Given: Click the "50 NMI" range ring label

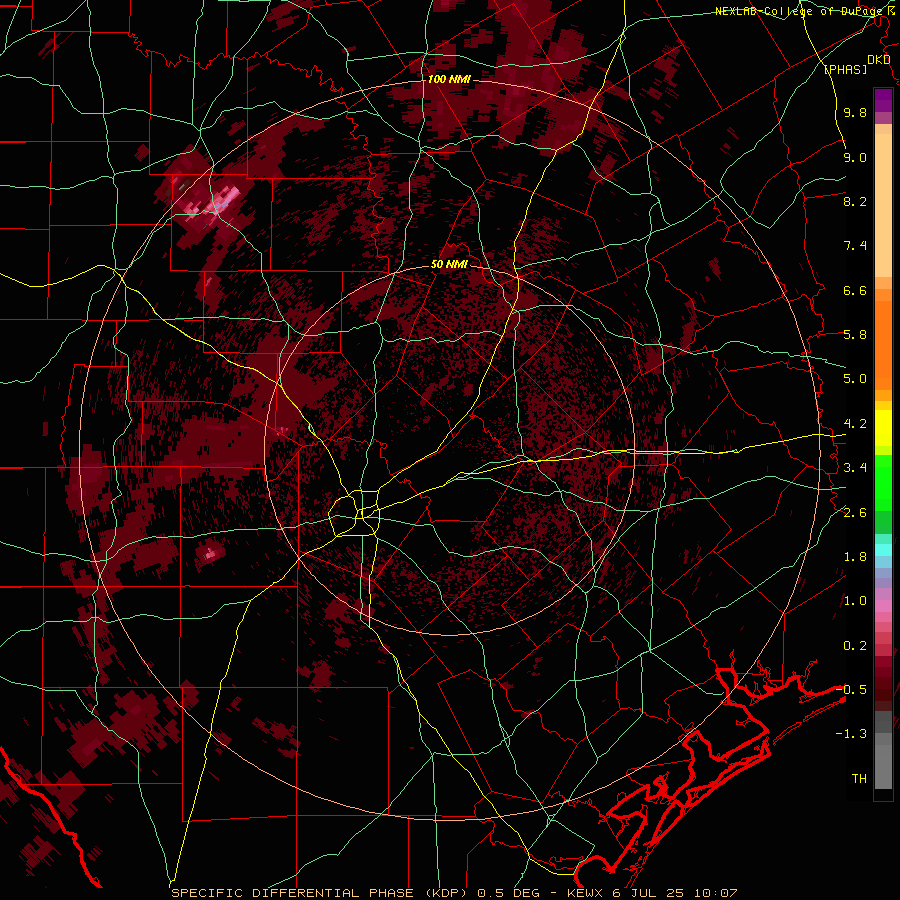Looking at the screenshot, I should [x=449, y=264].
